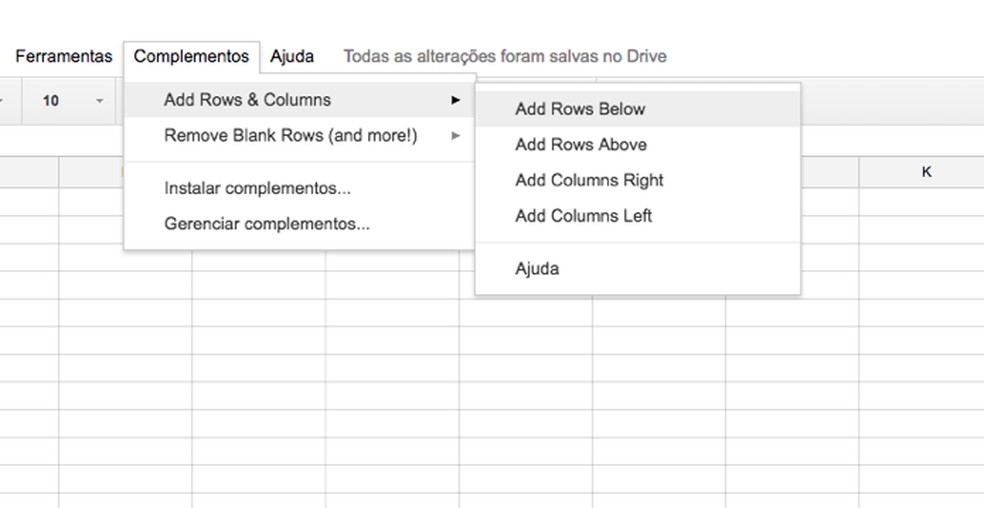Open the Ferramentas menu
This screenshot has width=984, height=508.
click(63, 57)
